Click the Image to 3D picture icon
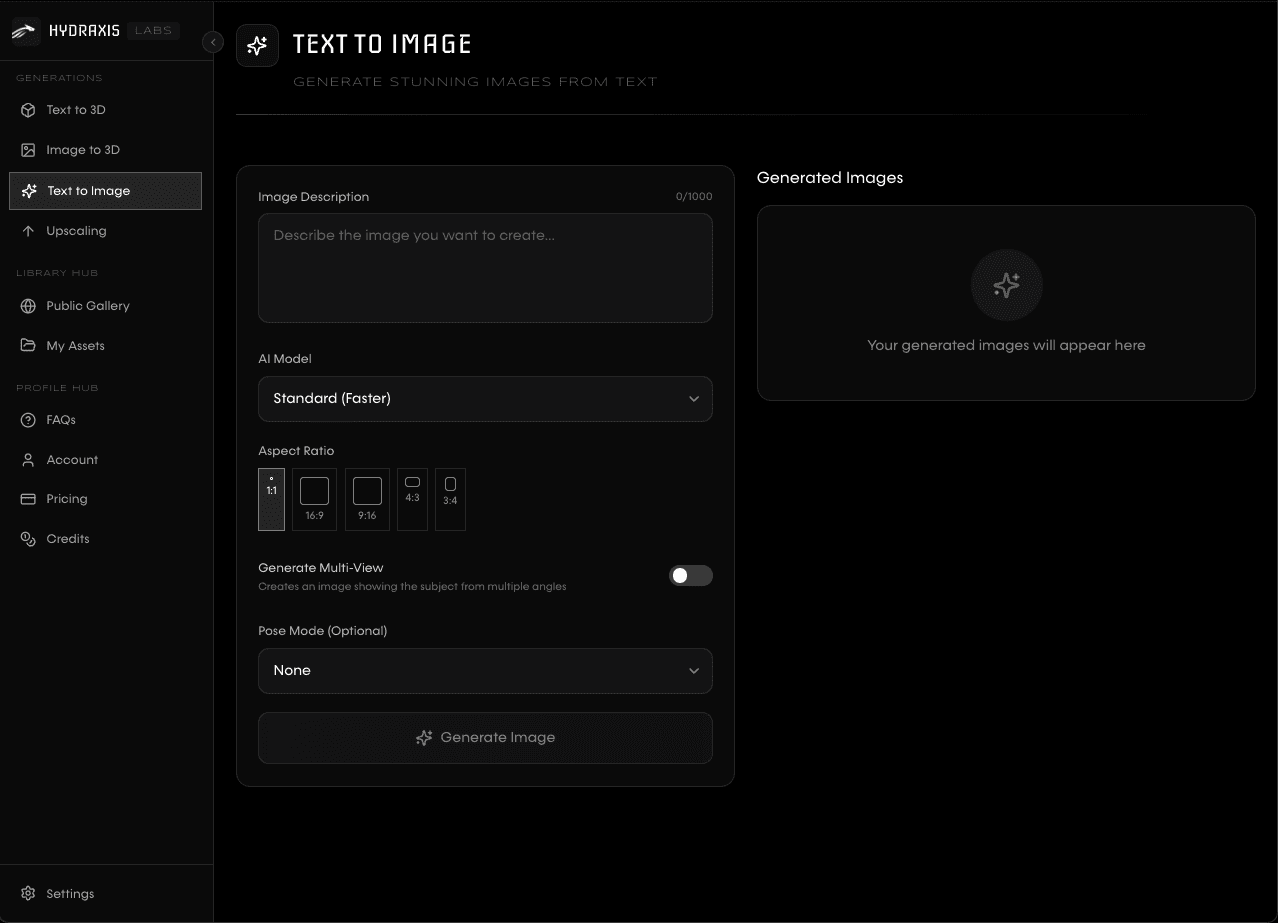 point(28,150)
